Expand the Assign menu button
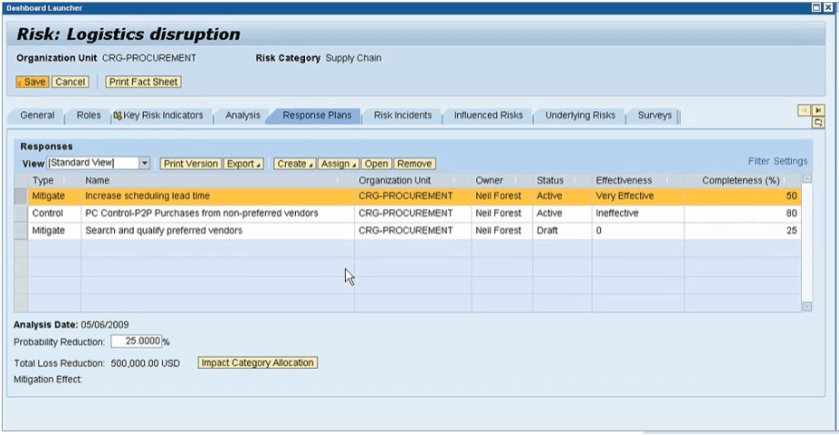The width and height of the screenshot is (839, 435). 338,164
